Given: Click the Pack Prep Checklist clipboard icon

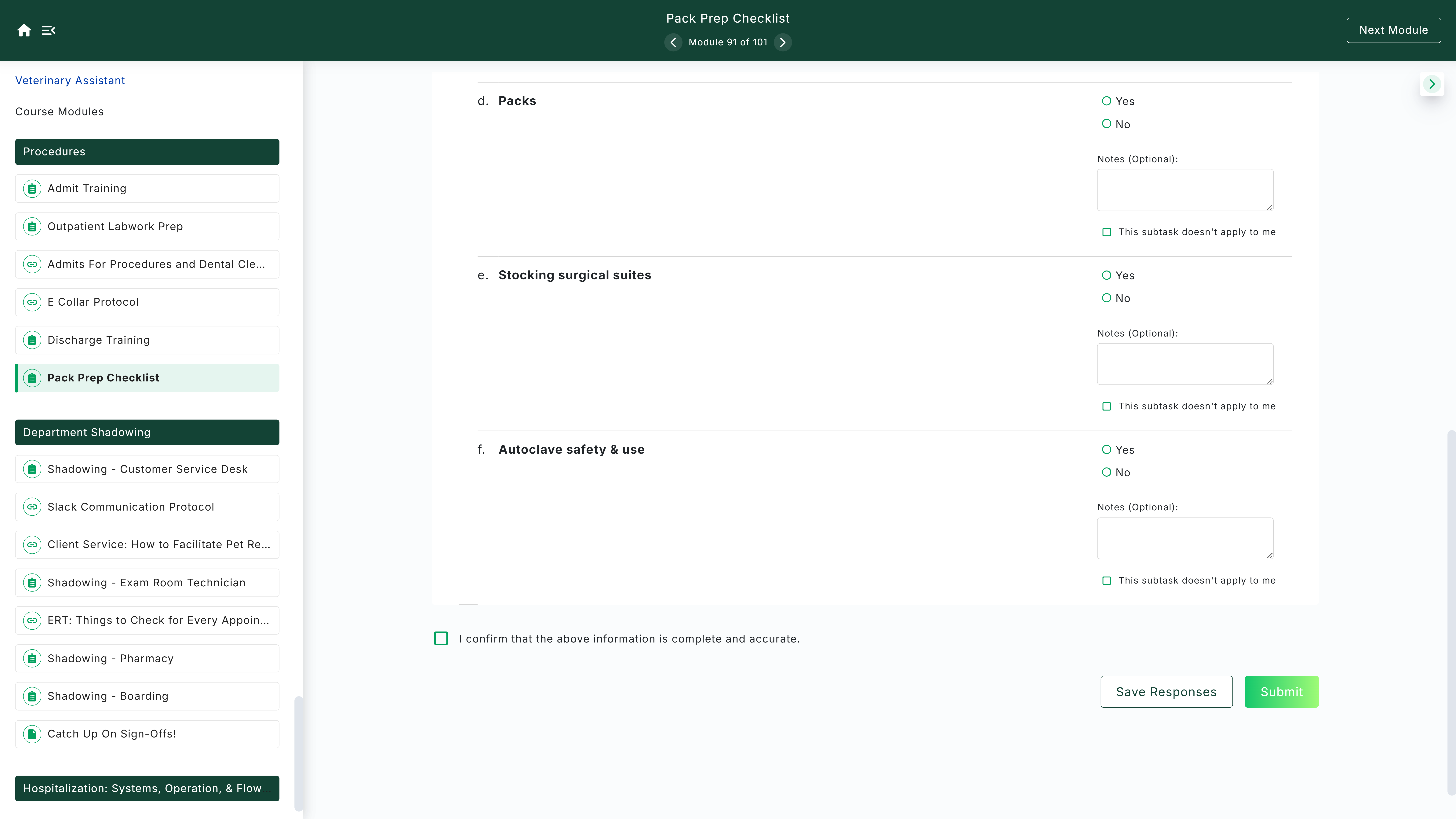Looking at the screenshot, I should [32, 378].
